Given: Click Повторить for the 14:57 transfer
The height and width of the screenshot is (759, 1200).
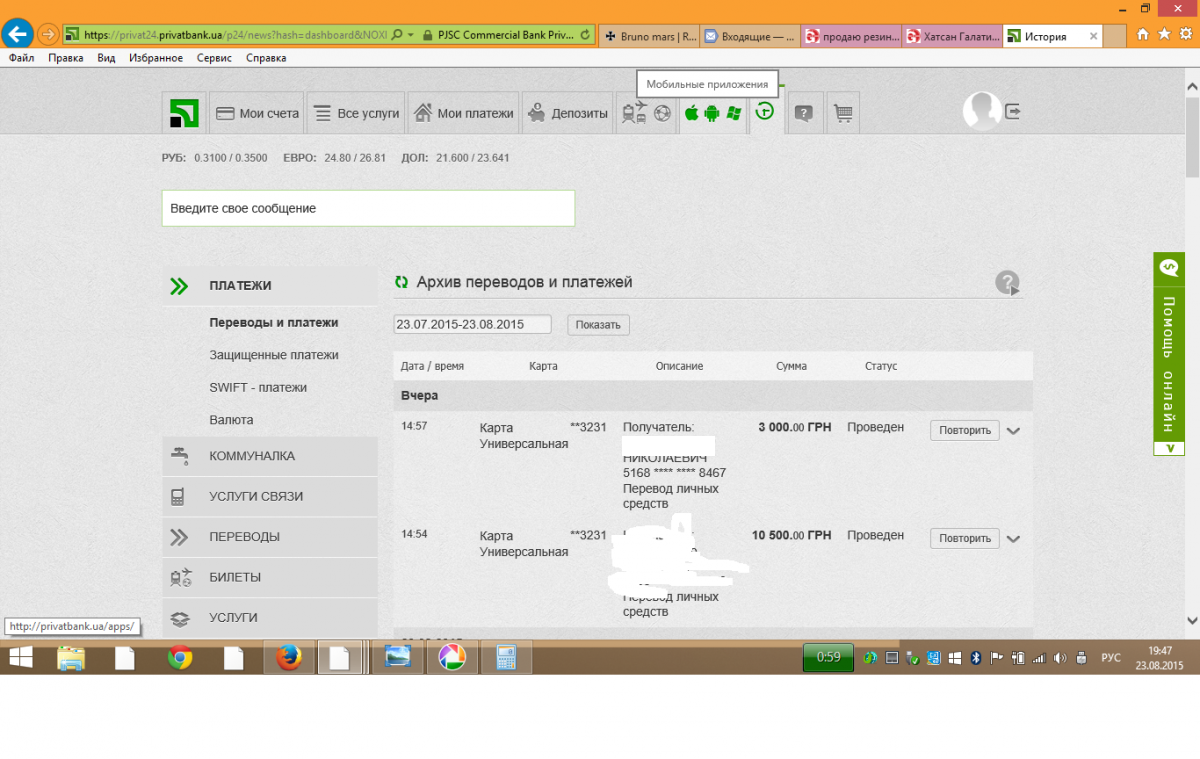Looking at the screenshot, I should pos(964,430).
